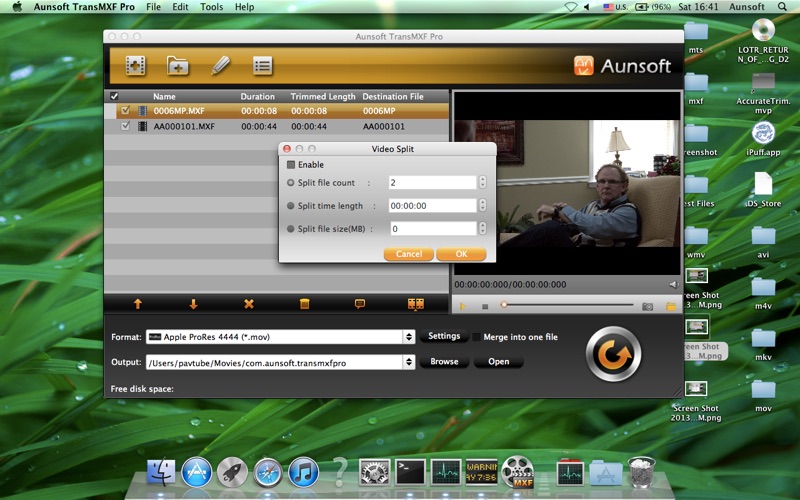The image size is (800, 500).
Task: Open the properties speech-bubble icon
Action: [360, 304]
